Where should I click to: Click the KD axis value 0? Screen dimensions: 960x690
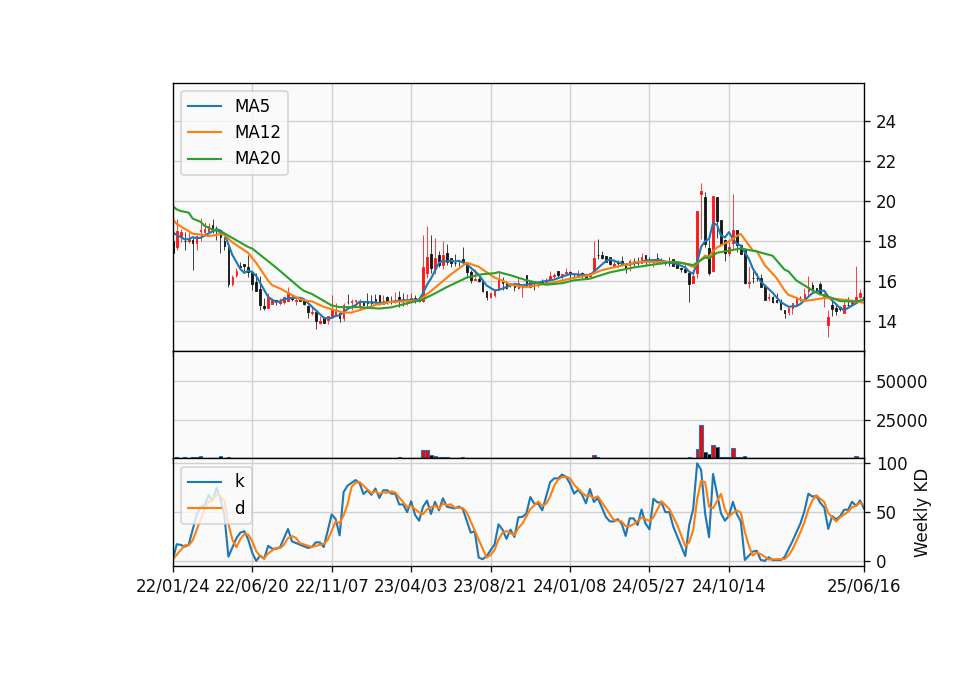point(881,562)
